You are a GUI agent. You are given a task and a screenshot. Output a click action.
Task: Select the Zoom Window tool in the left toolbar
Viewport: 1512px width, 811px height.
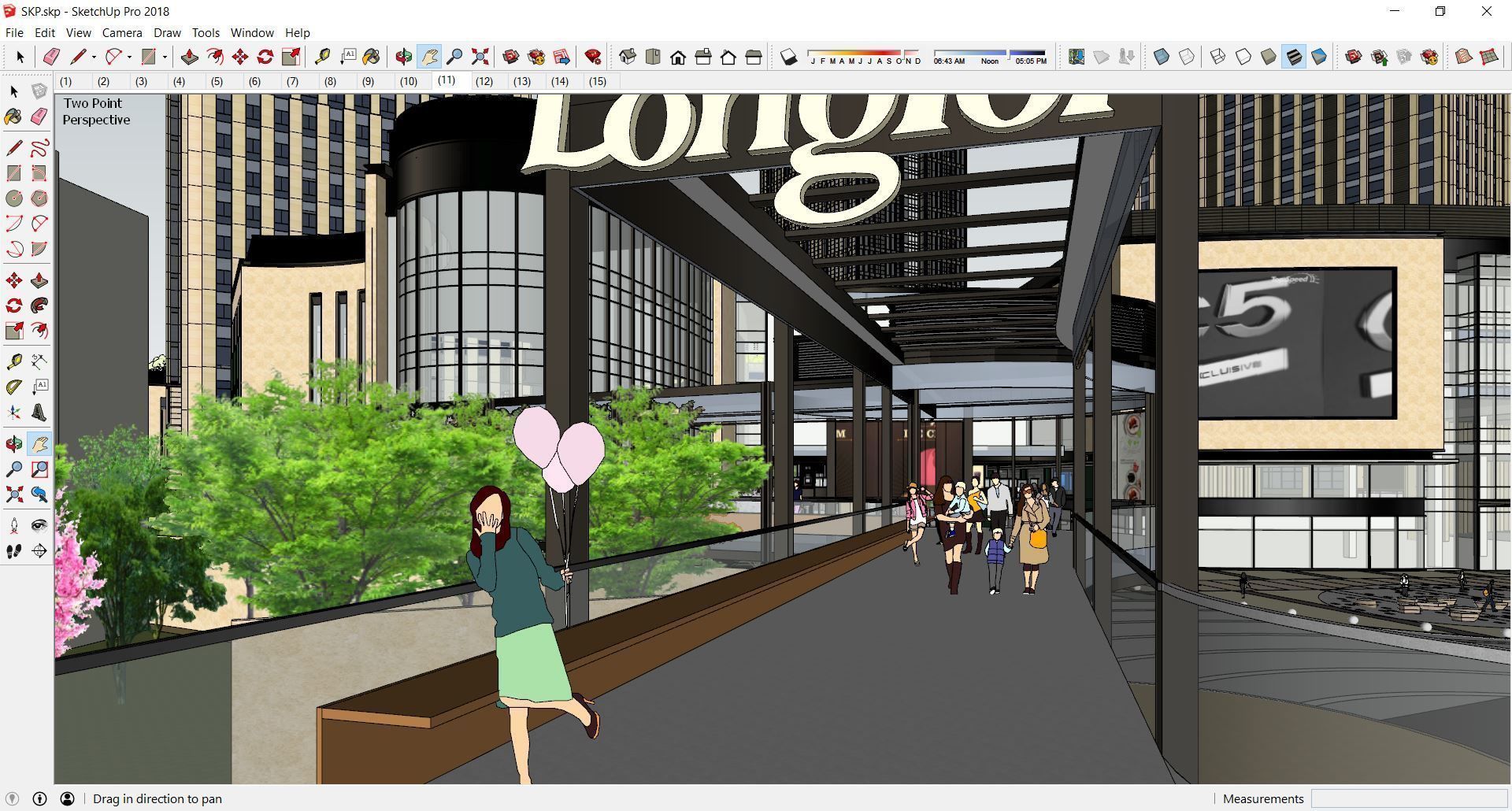coord(39,469)
